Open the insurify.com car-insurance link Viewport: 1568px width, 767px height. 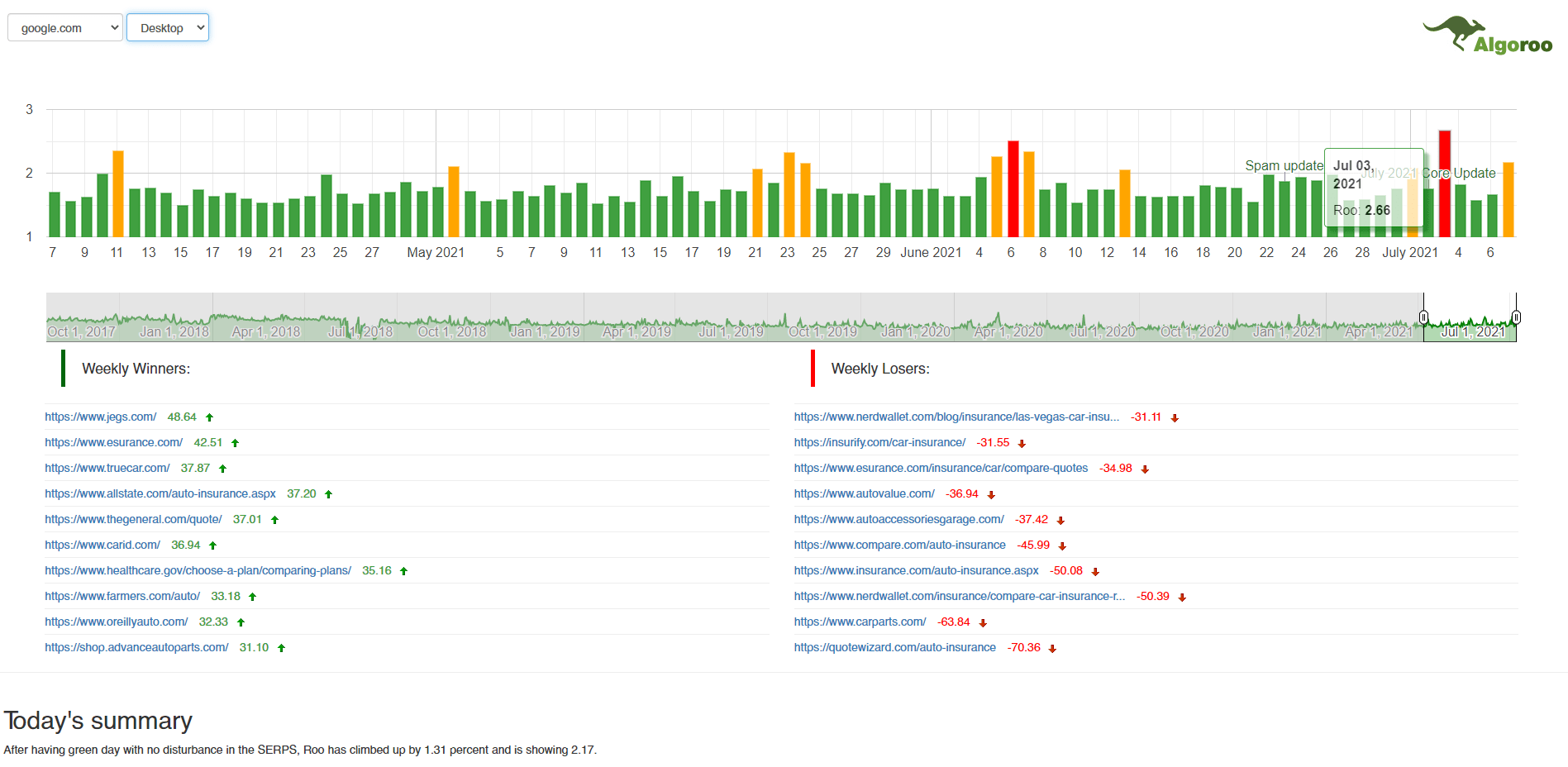pos(880,442)
